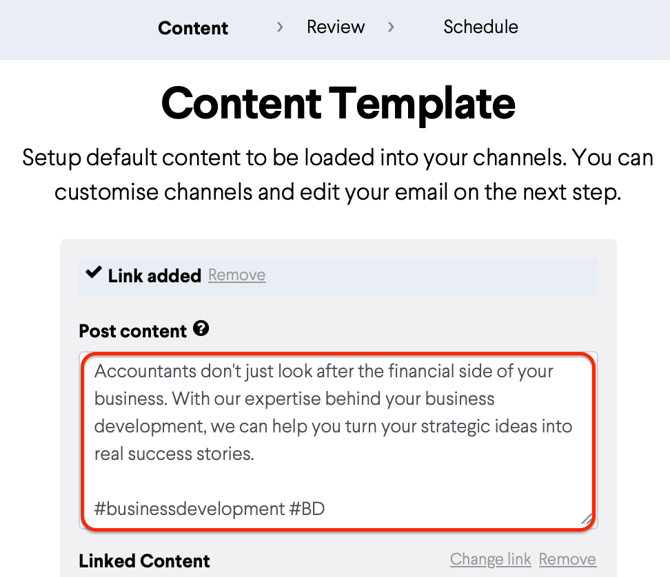Screen dimensions: 670x577
Task: Click the Change link option
Action: pos(490,559)
